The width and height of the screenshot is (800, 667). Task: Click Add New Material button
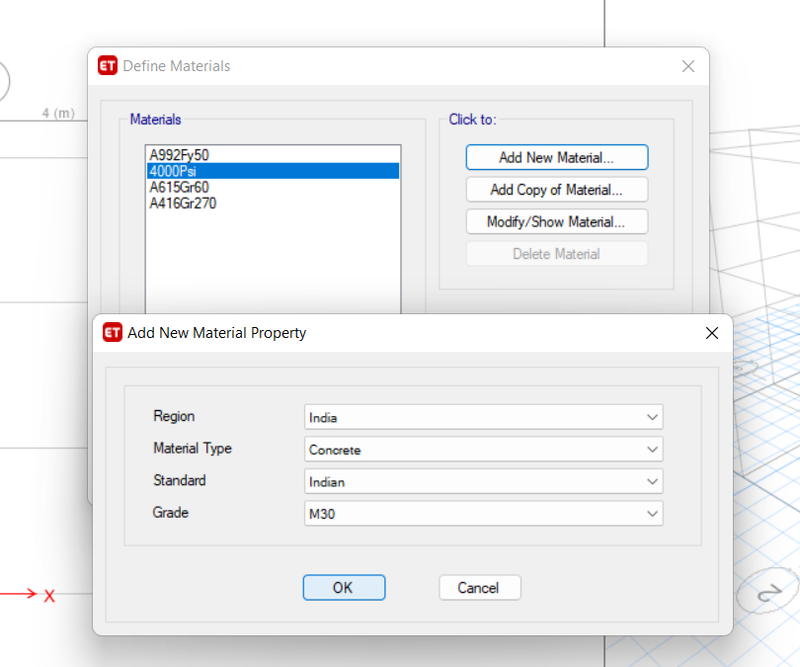[x=557, y=157]
